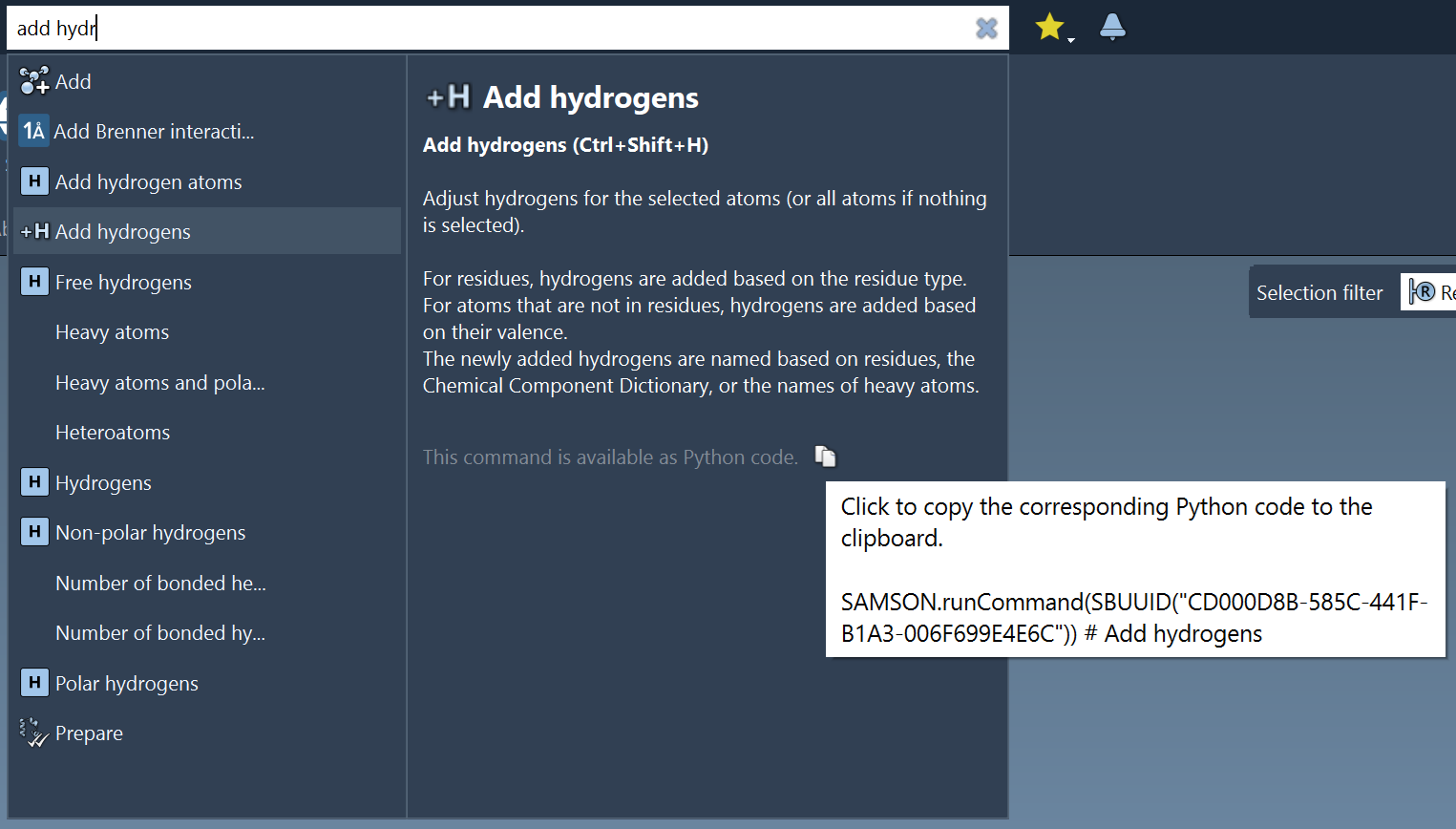Viewport: 1456px width, 829px height.
Task: Run the highlighted Add hydrogens command
Action: pos(122,230)
